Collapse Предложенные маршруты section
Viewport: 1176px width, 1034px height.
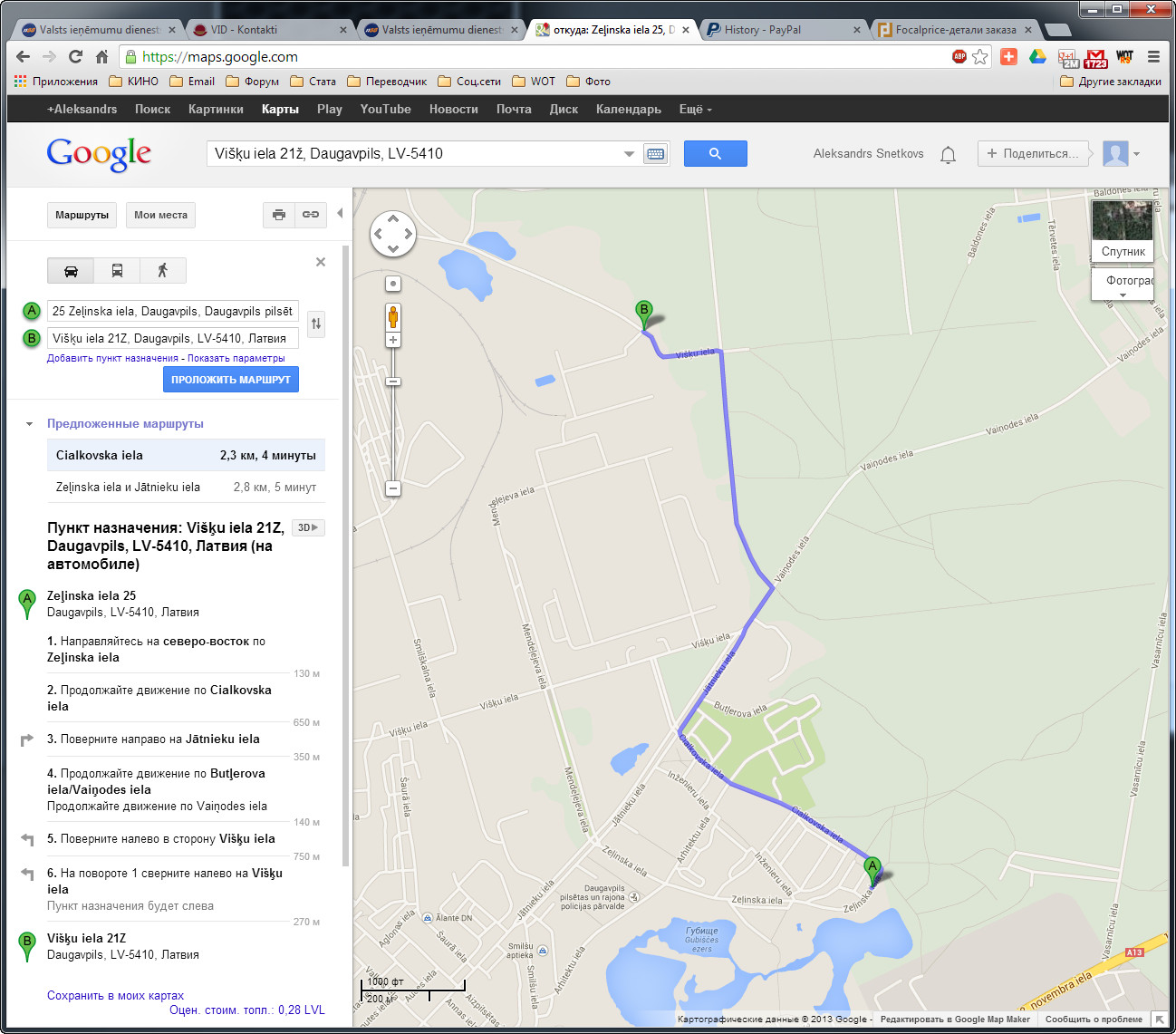click(x=29, y=424)
